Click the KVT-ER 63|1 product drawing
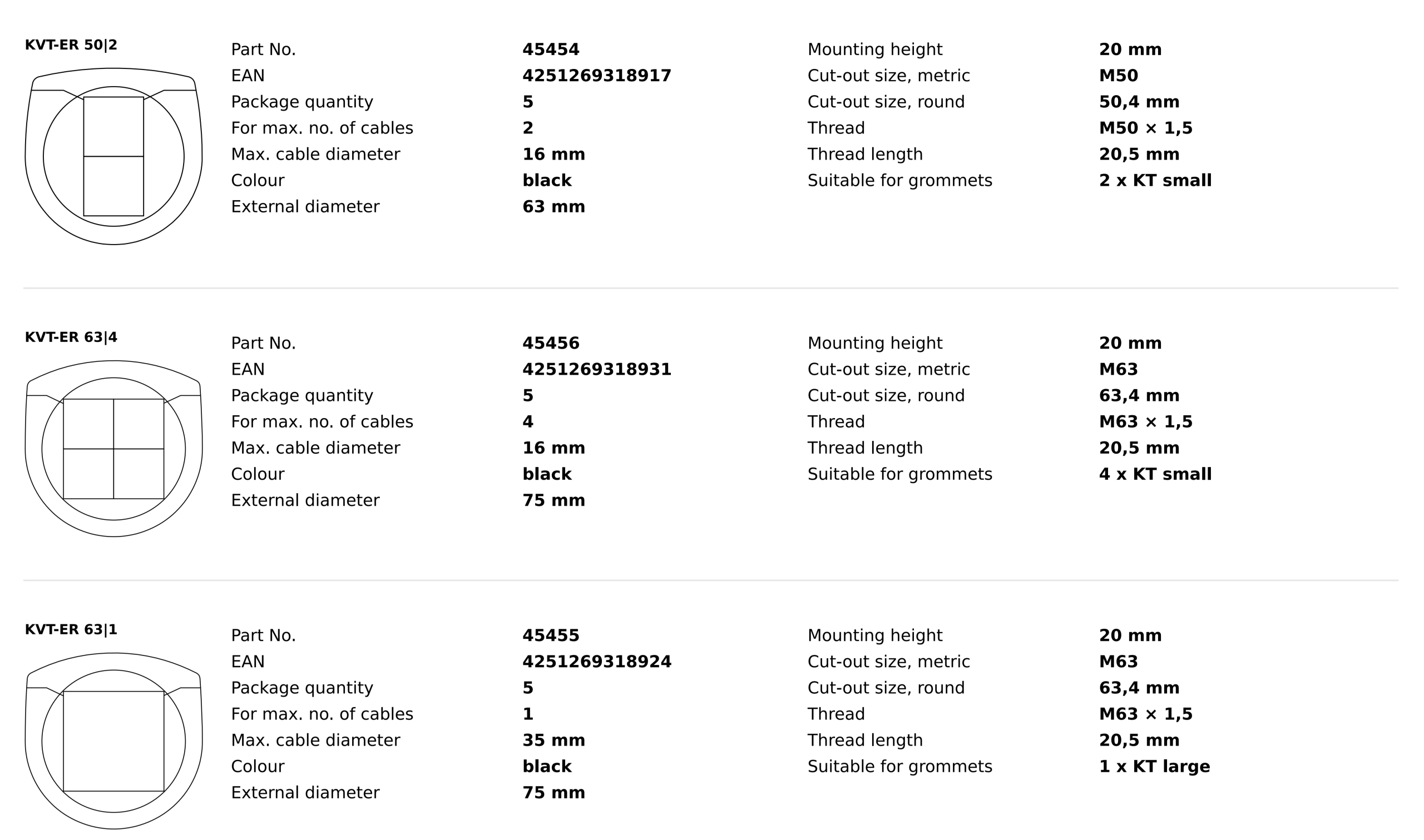This screenshot has width=1424, height=840. point(113,740)
